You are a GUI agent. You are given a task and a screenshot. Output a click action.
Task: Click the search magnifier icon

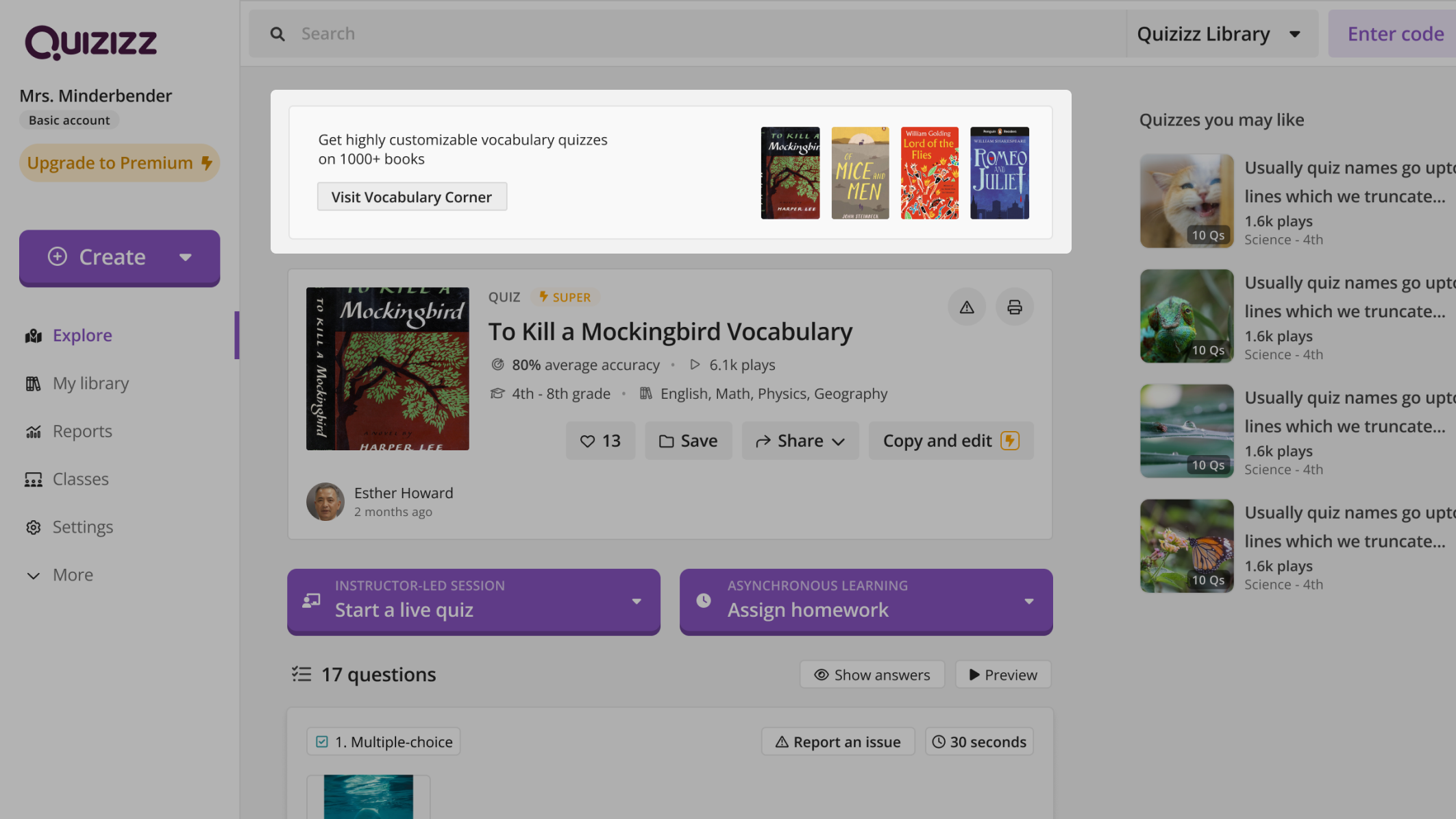[x=277, y=34]
